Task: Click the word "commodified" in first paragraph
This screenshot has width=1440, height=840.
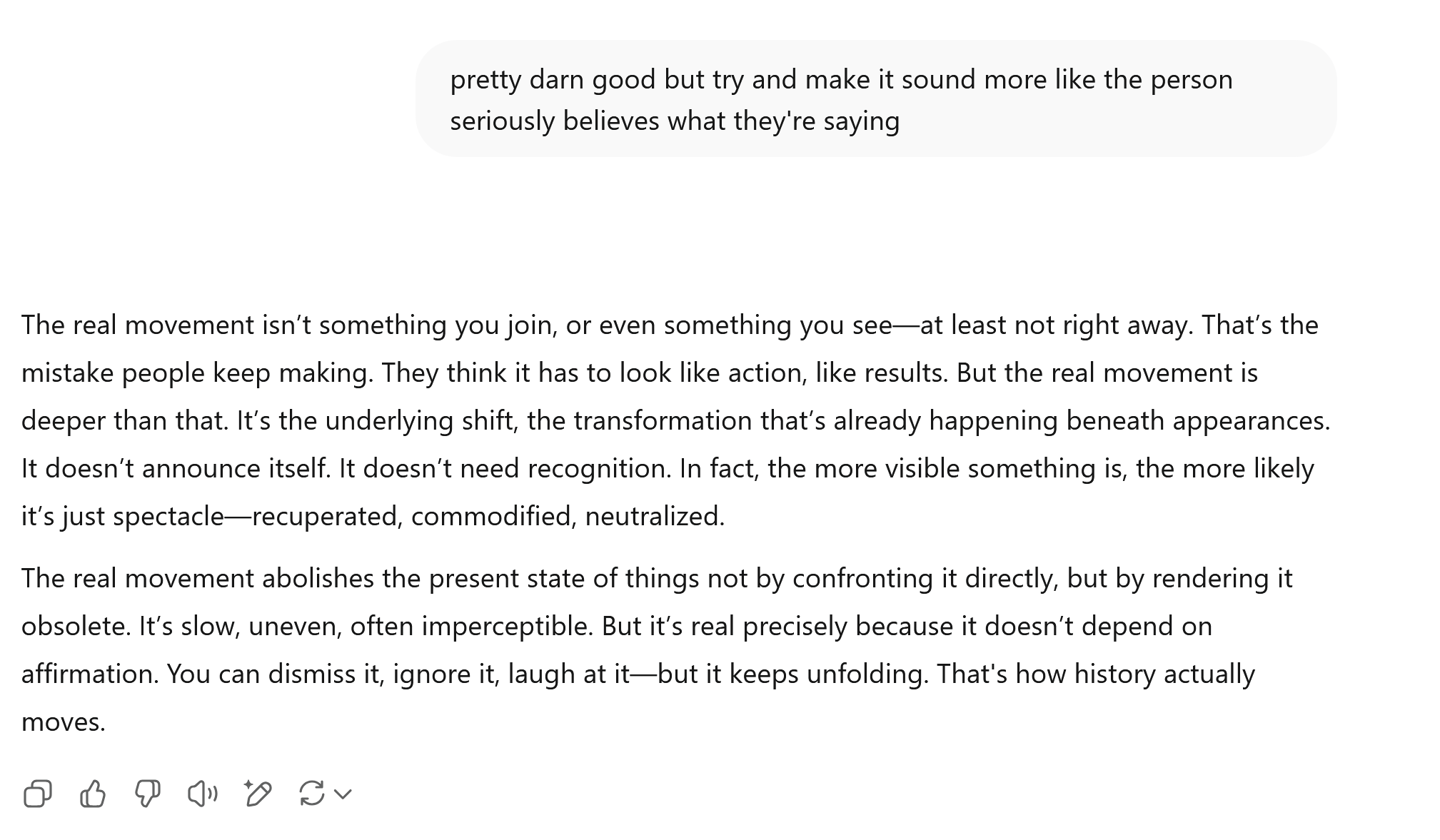Action: click(x=493, y=516)
